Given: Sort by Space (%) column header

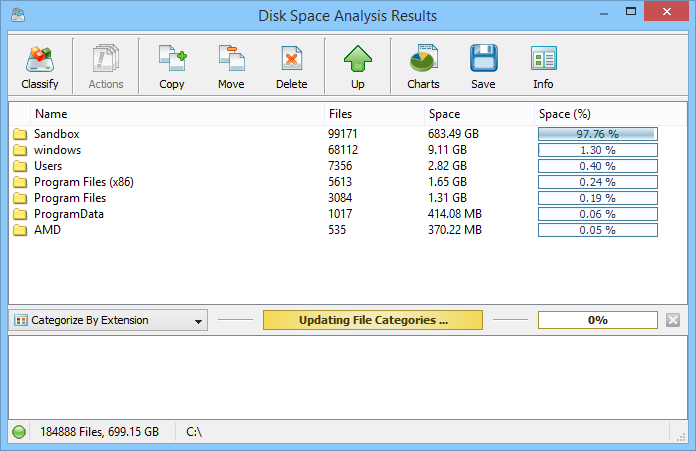Looking at the screenshot, I should tap(610, 114).
